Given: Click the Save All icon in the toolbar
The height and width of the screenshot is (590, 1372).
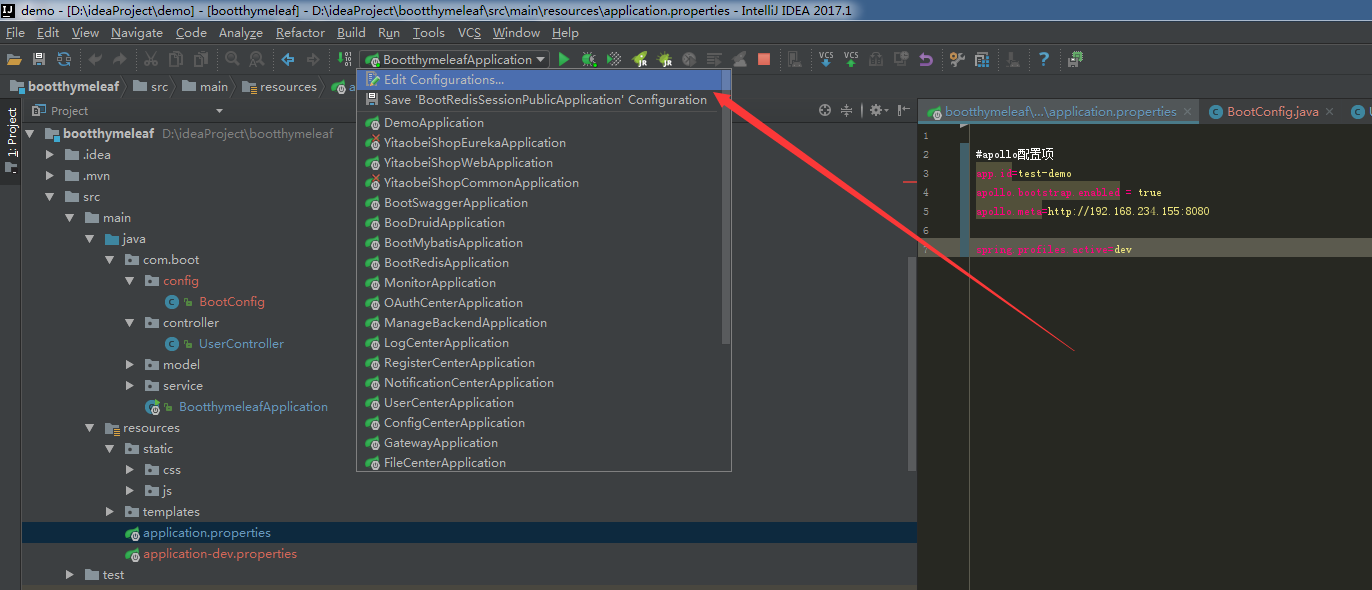Looking at the screenshot, I should (x=39, y=59).
